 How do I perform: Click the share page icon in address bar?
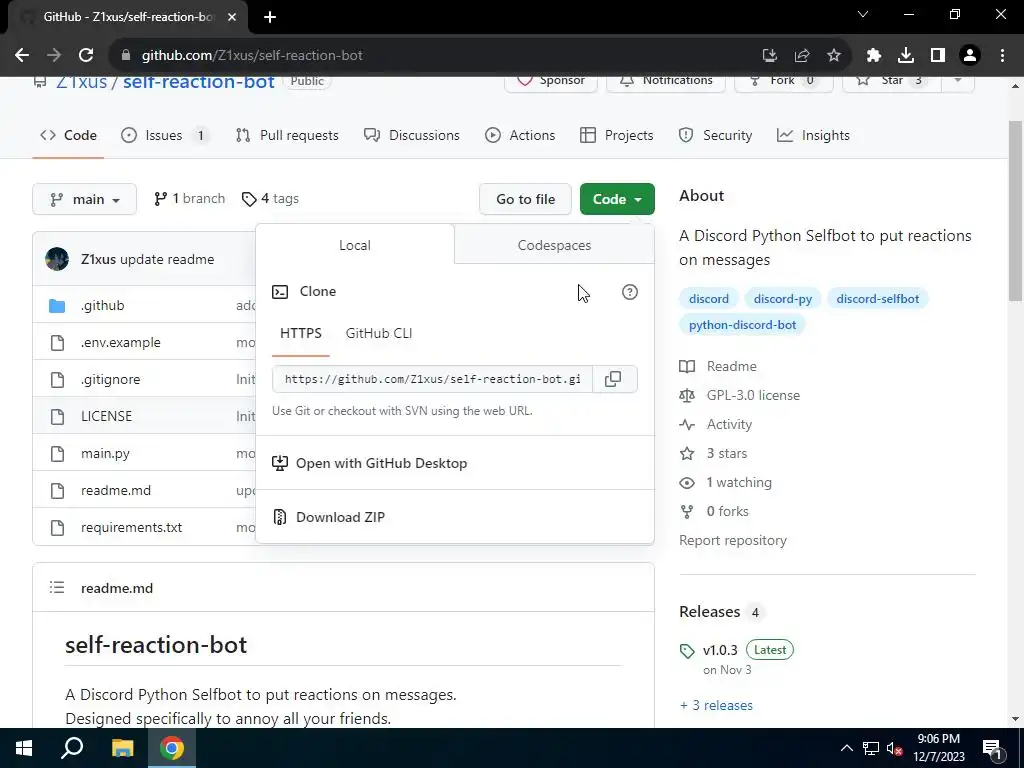tap(802, 56)
